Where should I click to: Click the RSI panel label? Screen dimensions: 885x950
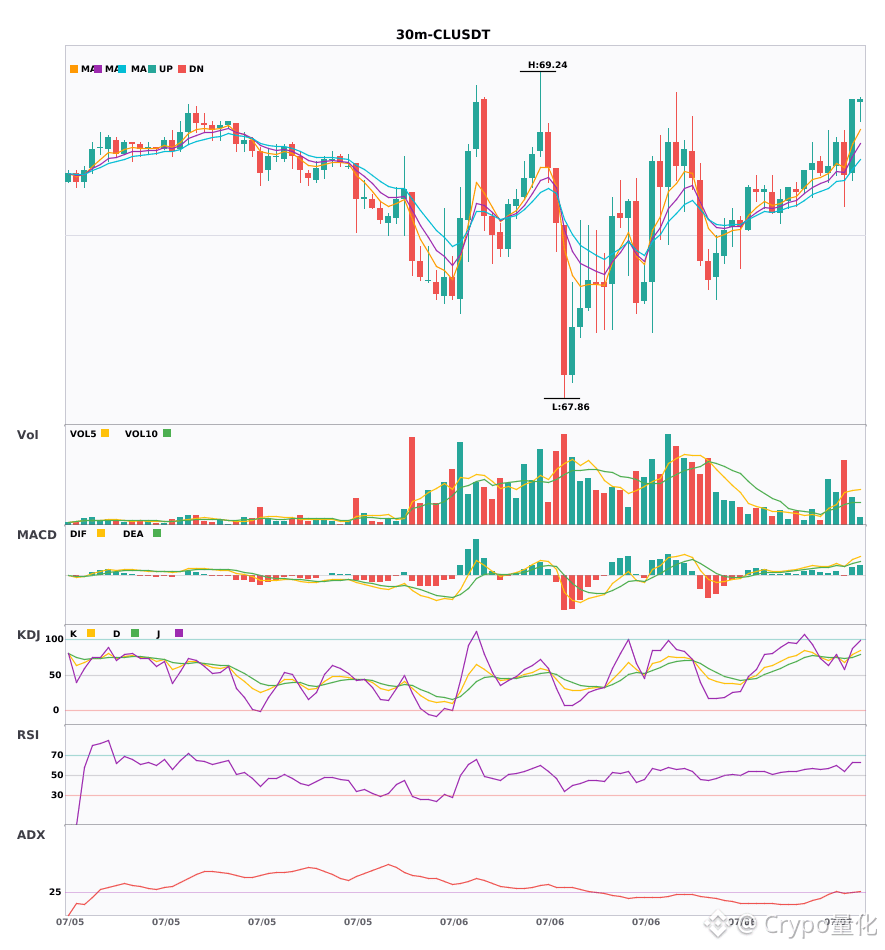(x=28, y=734)
